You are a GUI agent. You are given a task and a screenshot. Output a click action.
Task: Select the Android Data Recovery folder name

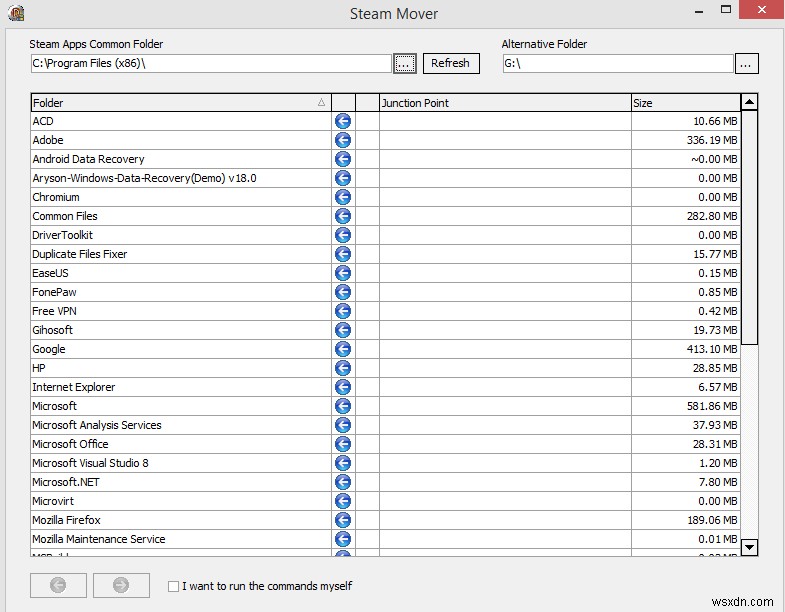pos(89,159)
